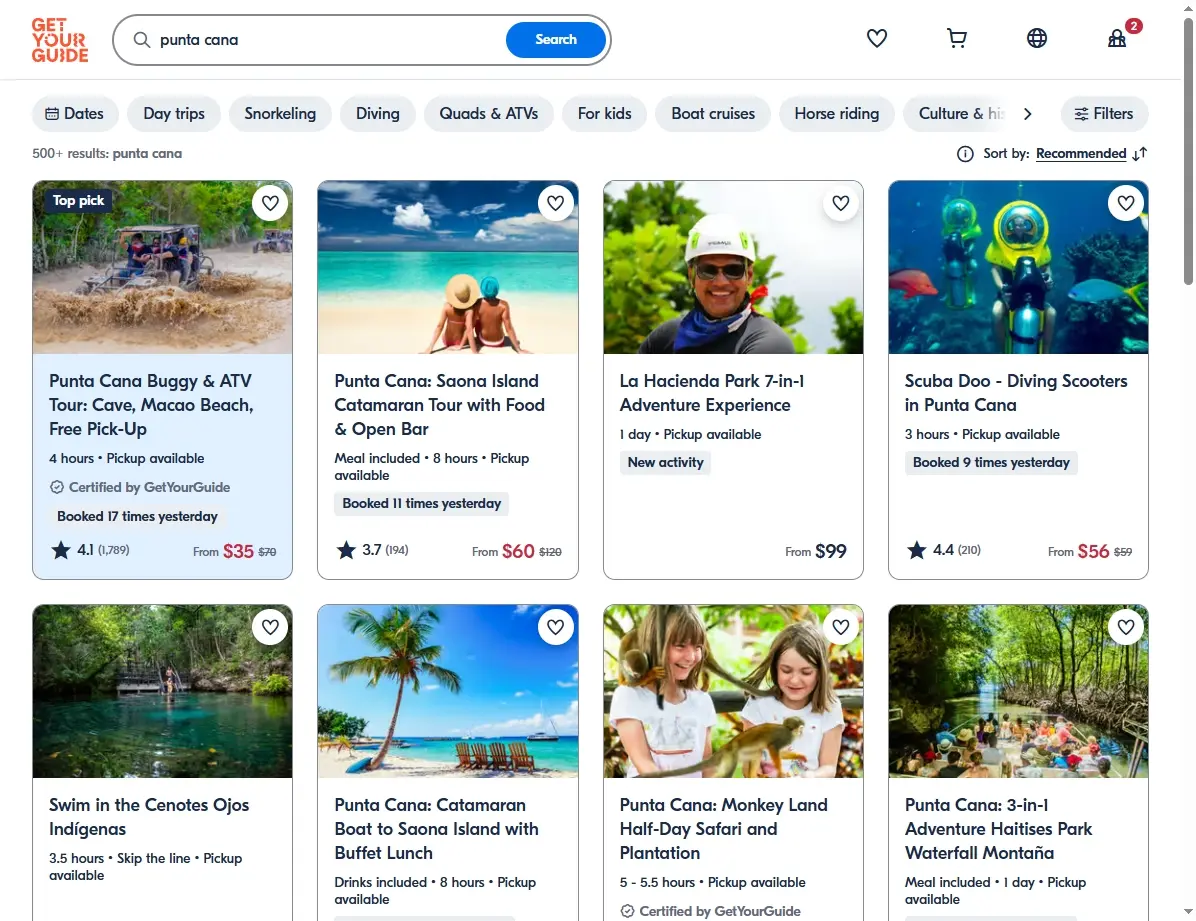Open Monkey Land Half-Day Safari title link
Viewport: 1196px width, 921px height.
723,829
